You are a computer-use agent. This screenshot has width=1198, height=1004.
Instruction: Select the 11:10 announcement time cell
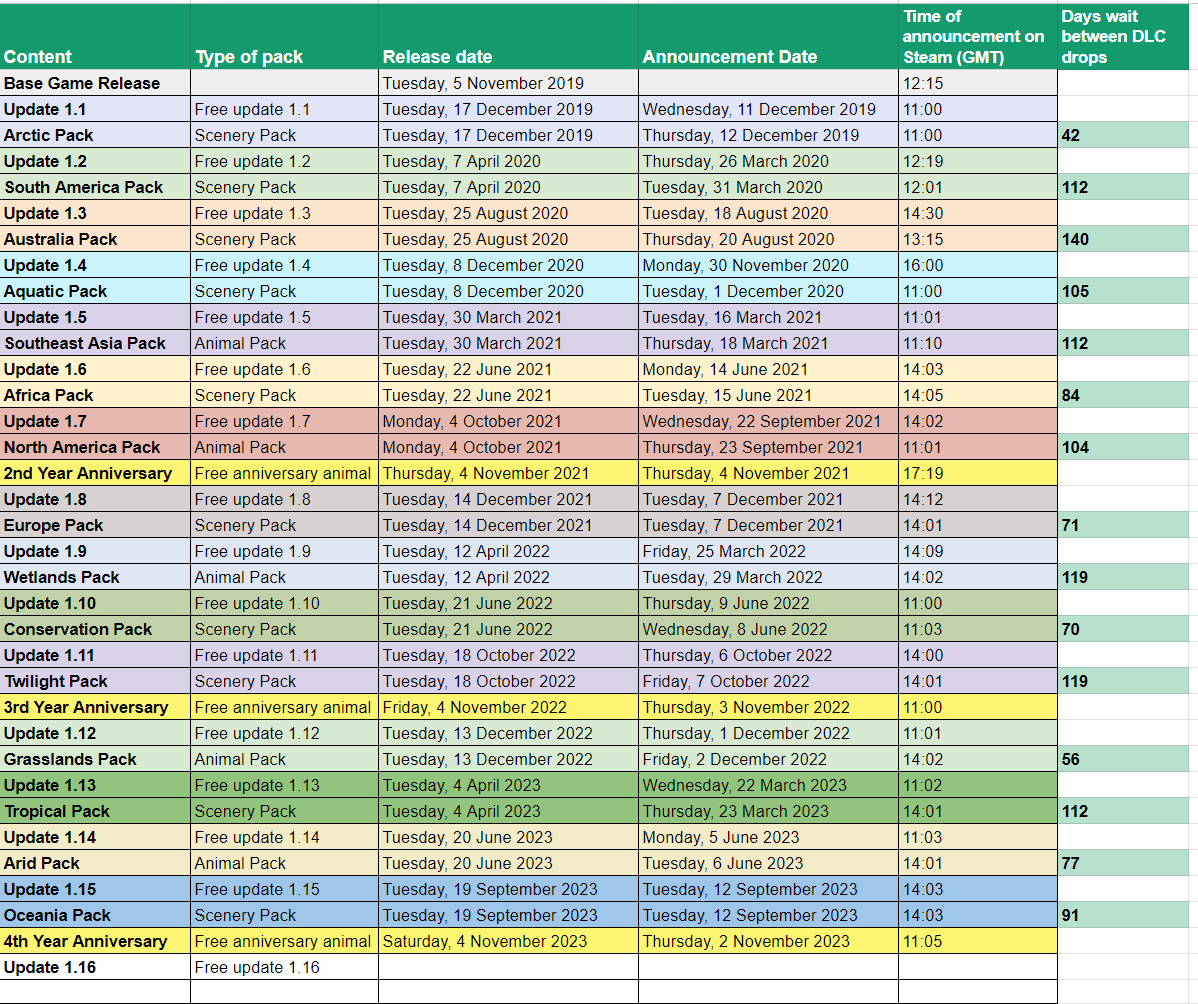point(978,343)
